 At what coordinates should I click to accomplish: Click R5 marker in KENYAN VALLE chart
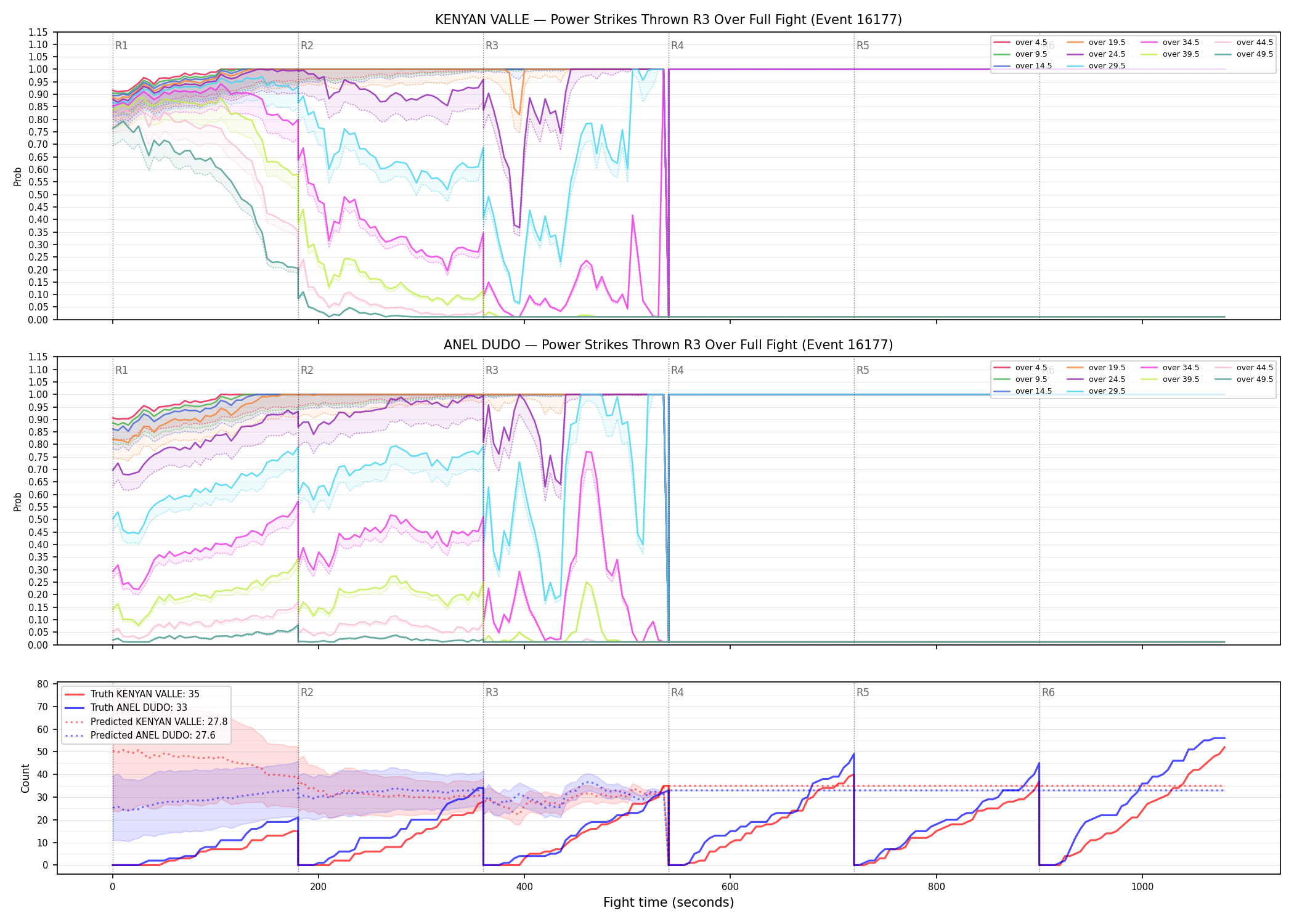click(x=863, y=46)
